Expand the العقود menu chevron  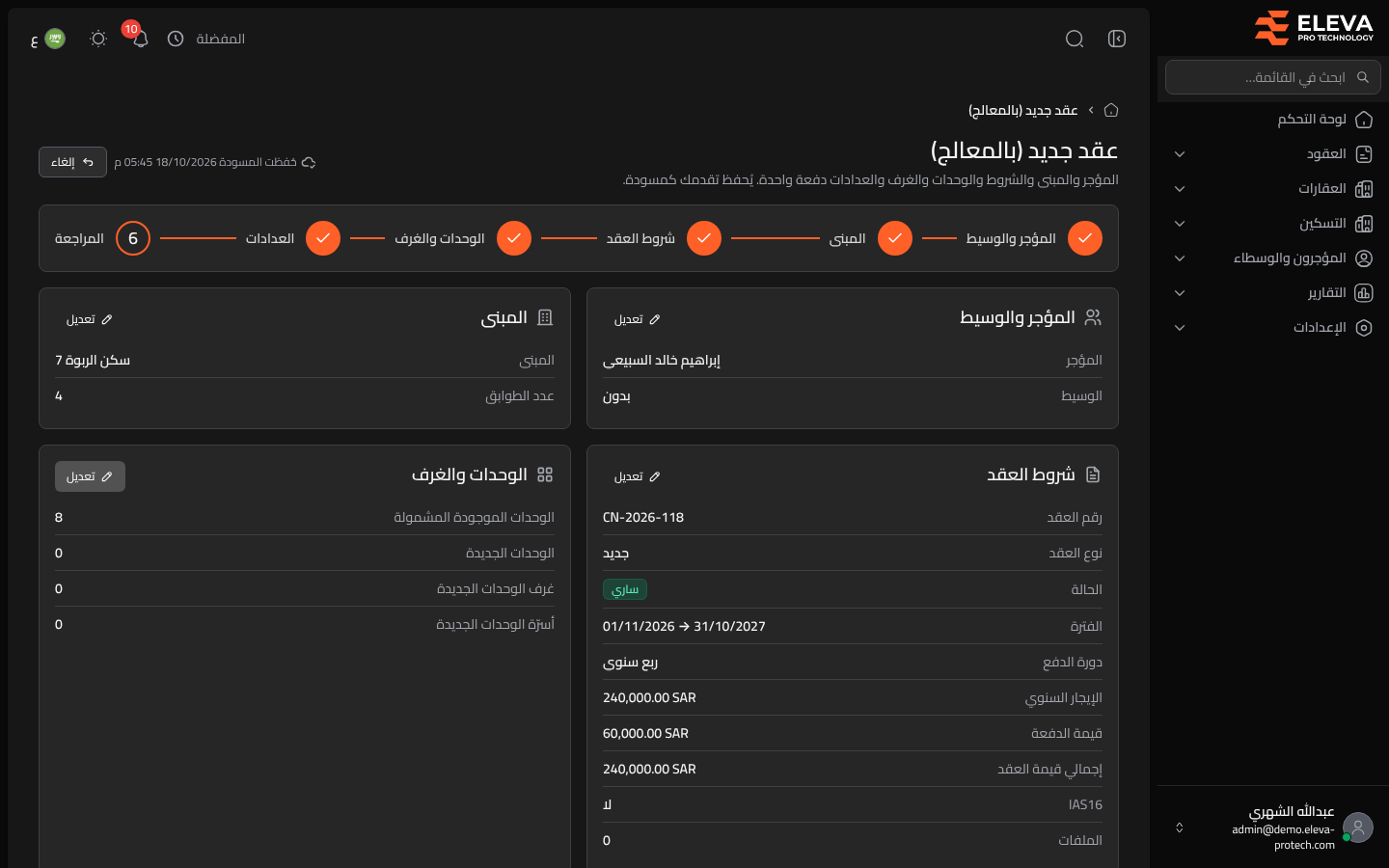point(1180,154)
